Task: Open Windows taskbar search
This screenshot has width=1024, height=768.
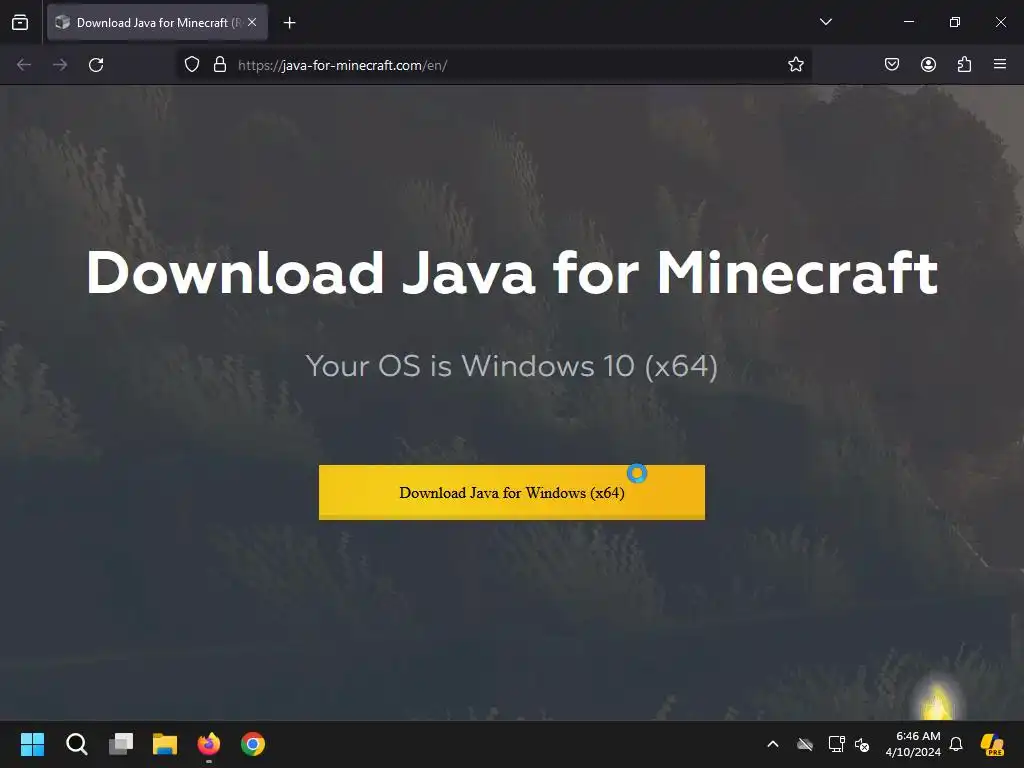Action: [x=76, y=744]
